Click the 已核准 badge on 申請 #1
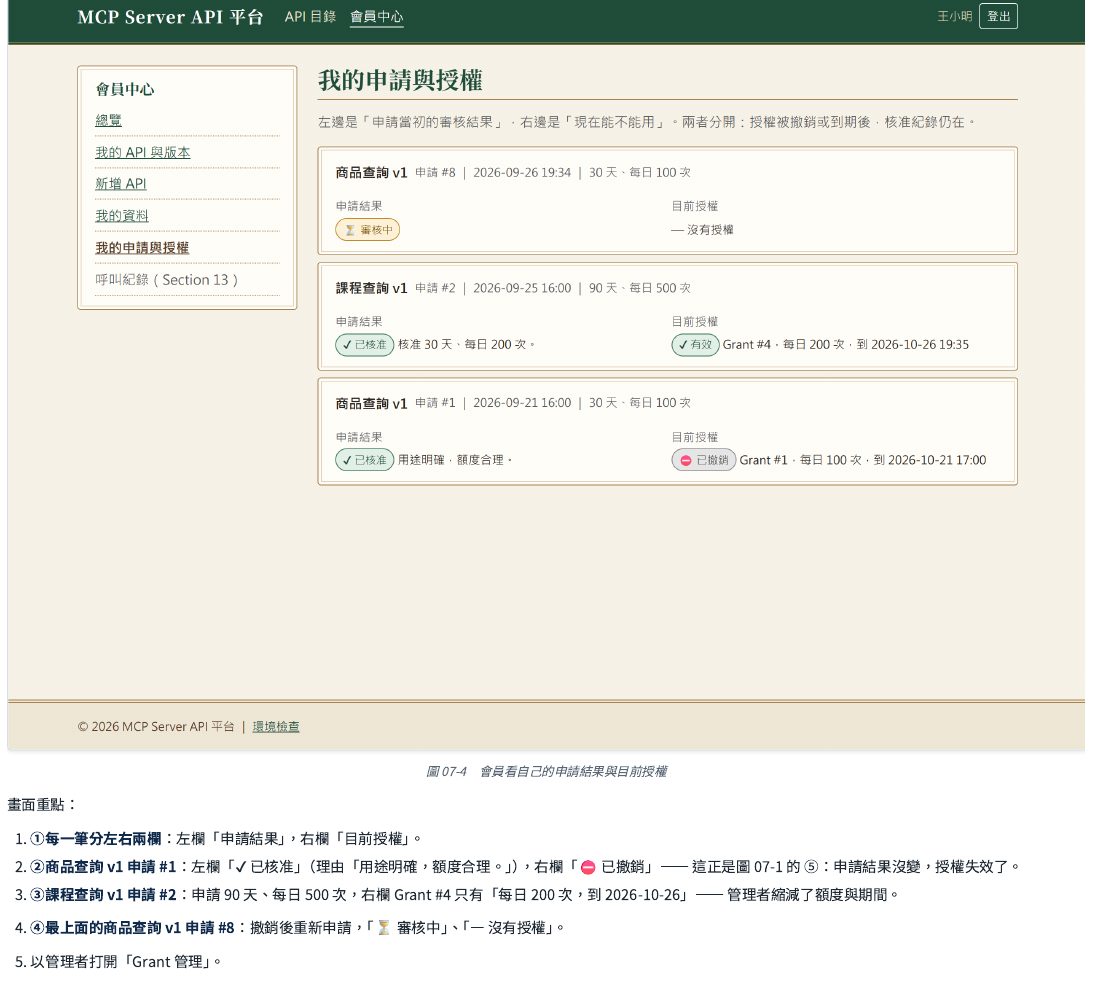The image size is (1093, 983). click(364, 460)
